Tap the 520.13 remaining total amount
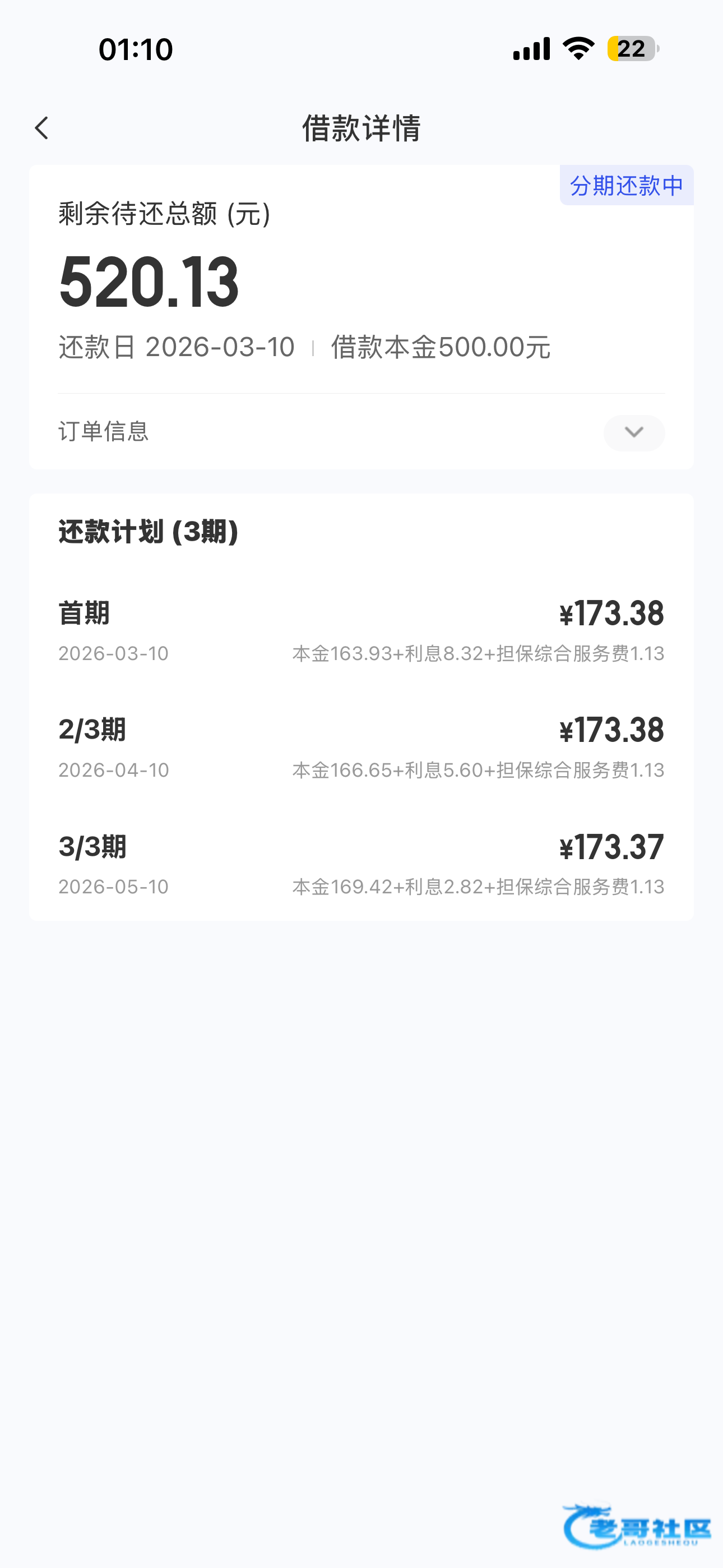The height and width of the screenshot is (1568, 723). (149, 282)
